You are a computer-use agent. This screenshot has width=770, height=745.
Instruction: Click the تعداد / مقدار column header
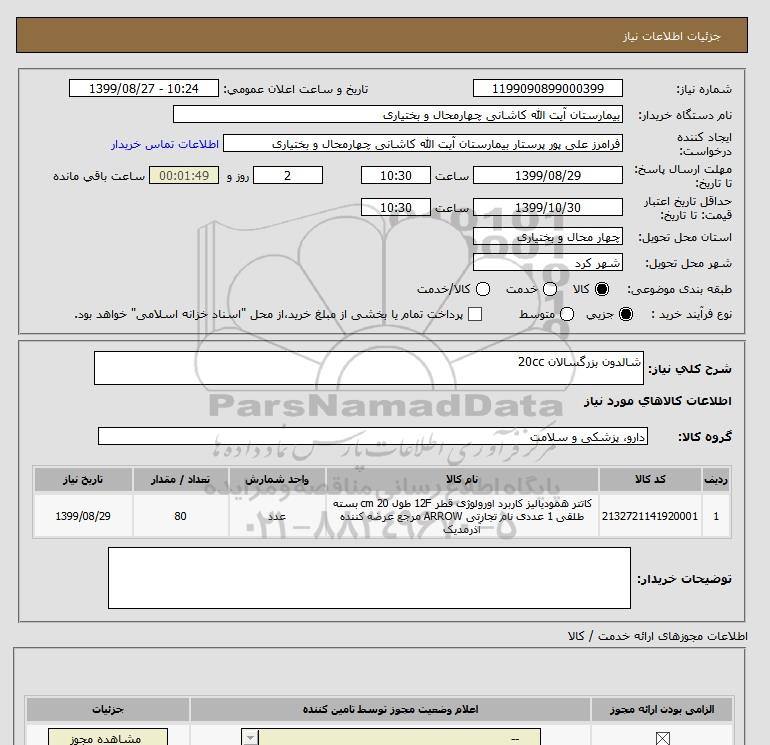coord(180,479)
